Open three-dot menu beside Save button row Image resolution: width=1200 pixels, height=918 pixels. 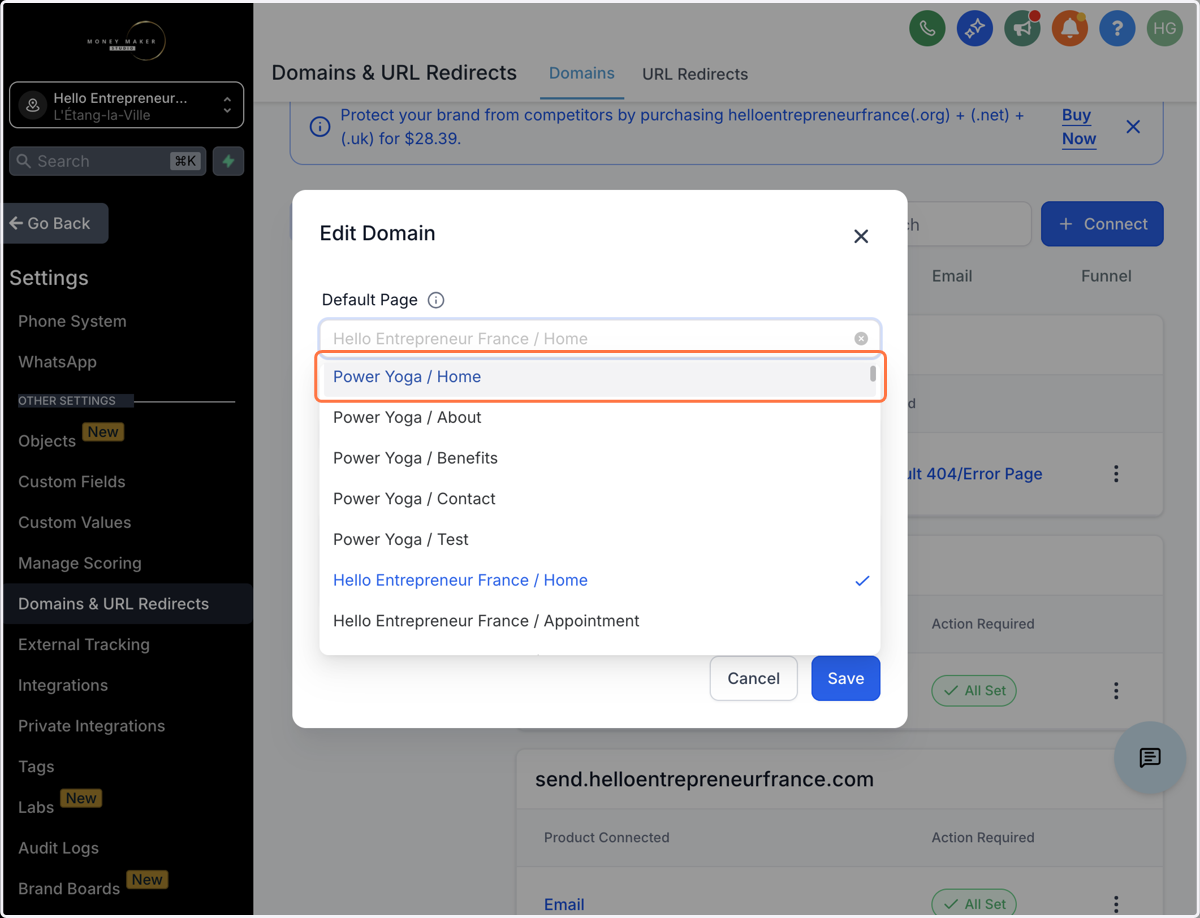pyautogui.click(x=1116, y=690)
